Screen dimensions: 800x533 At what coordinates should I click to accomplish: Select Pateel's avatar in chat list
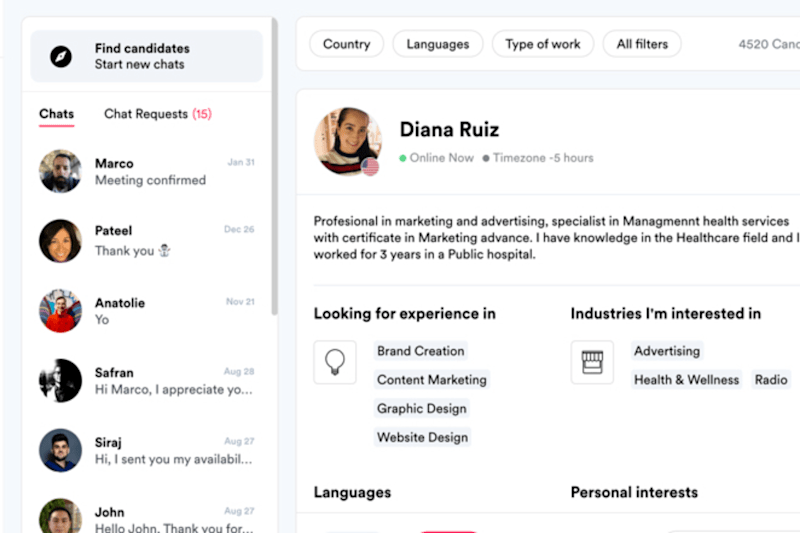tap(60, 241)
